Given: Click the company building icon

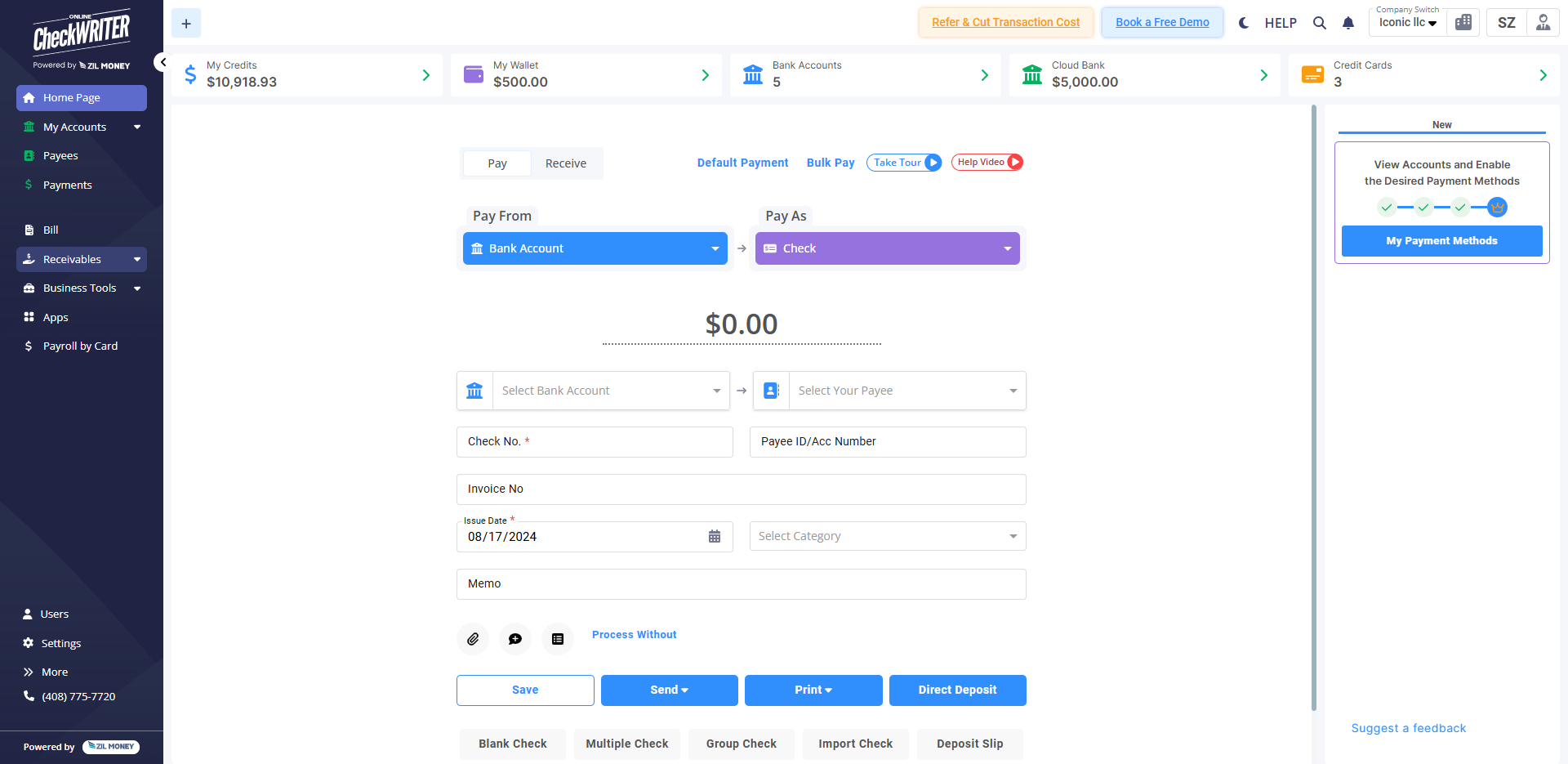Looking at the screenshot, I should pyautogui.click(x=1463, y=22).
